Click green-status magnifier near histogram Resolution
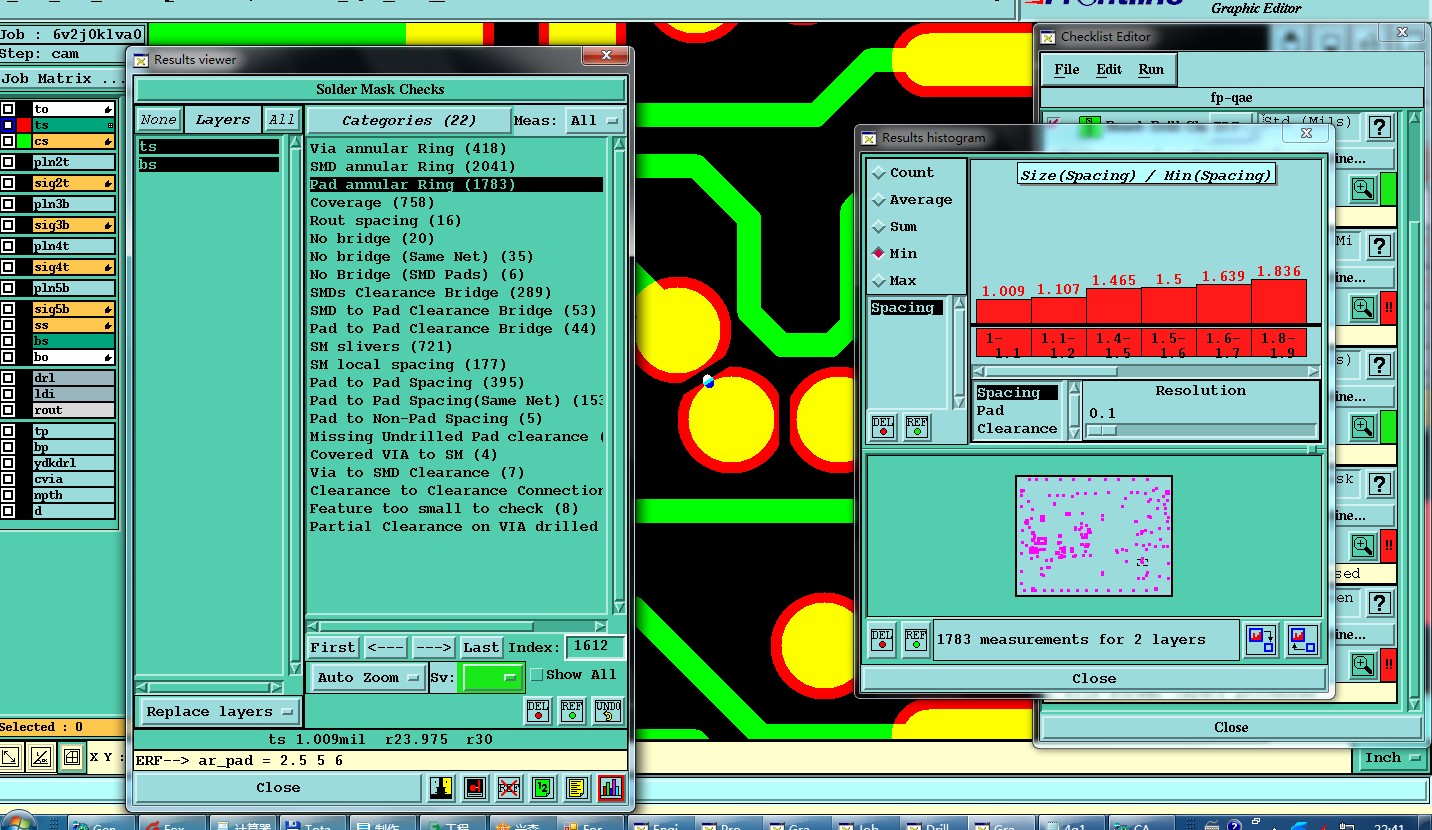This screenshot has height=830, width=1432. pos(1363,427)
